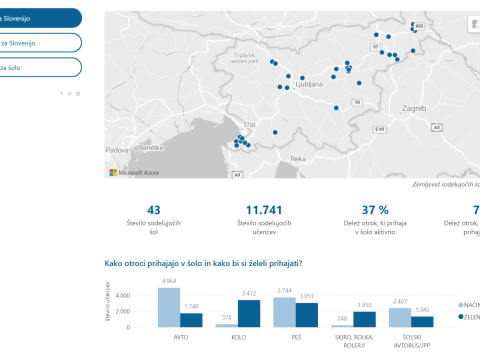This screenshot has height=360, width=480.
Task: Click the dark AVTO bar labeled 1.748
Action: (191, 320)
